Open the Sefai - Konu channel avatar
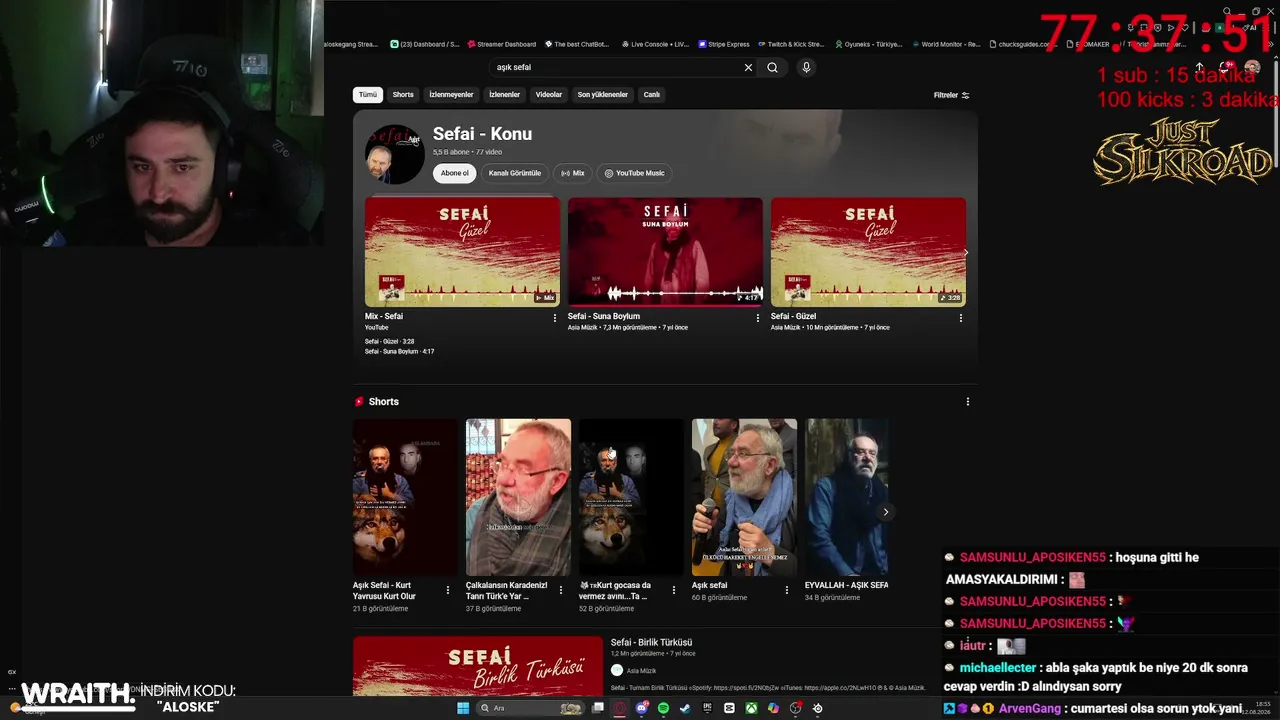The height and width of the screenshot is (720, 1280). (x=394, y=154)
